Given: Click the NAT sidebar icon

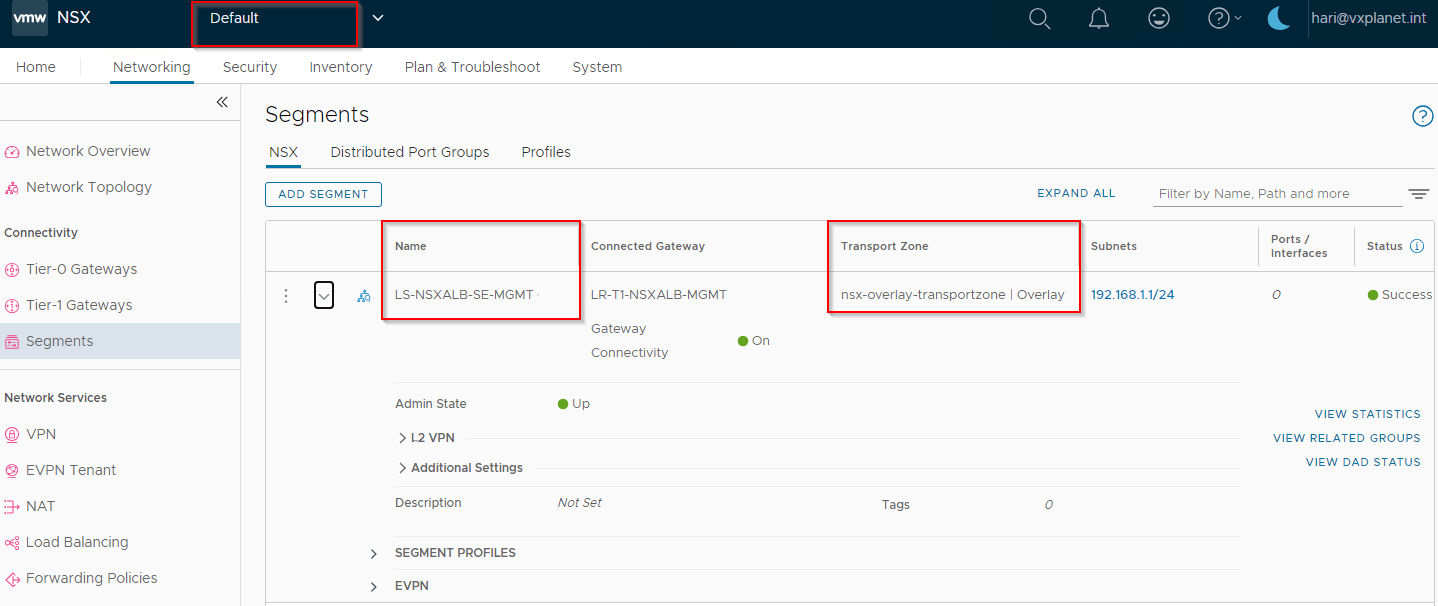Looking at the screenshot, I should click(12, 507).
